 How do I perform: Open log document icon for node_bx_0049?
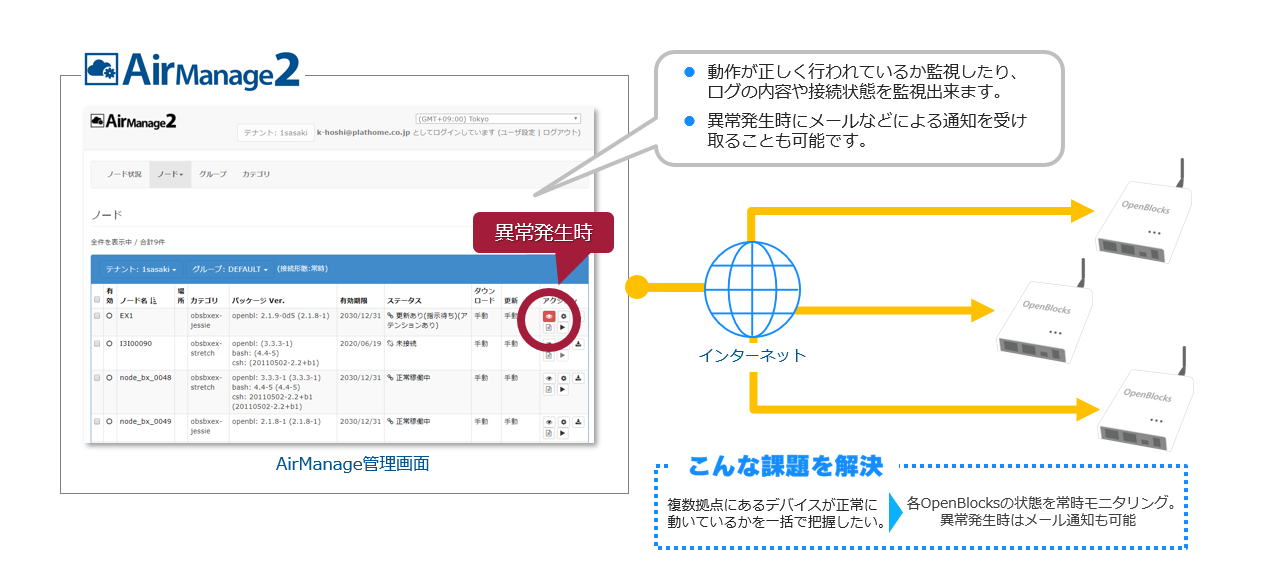(549, 433)
